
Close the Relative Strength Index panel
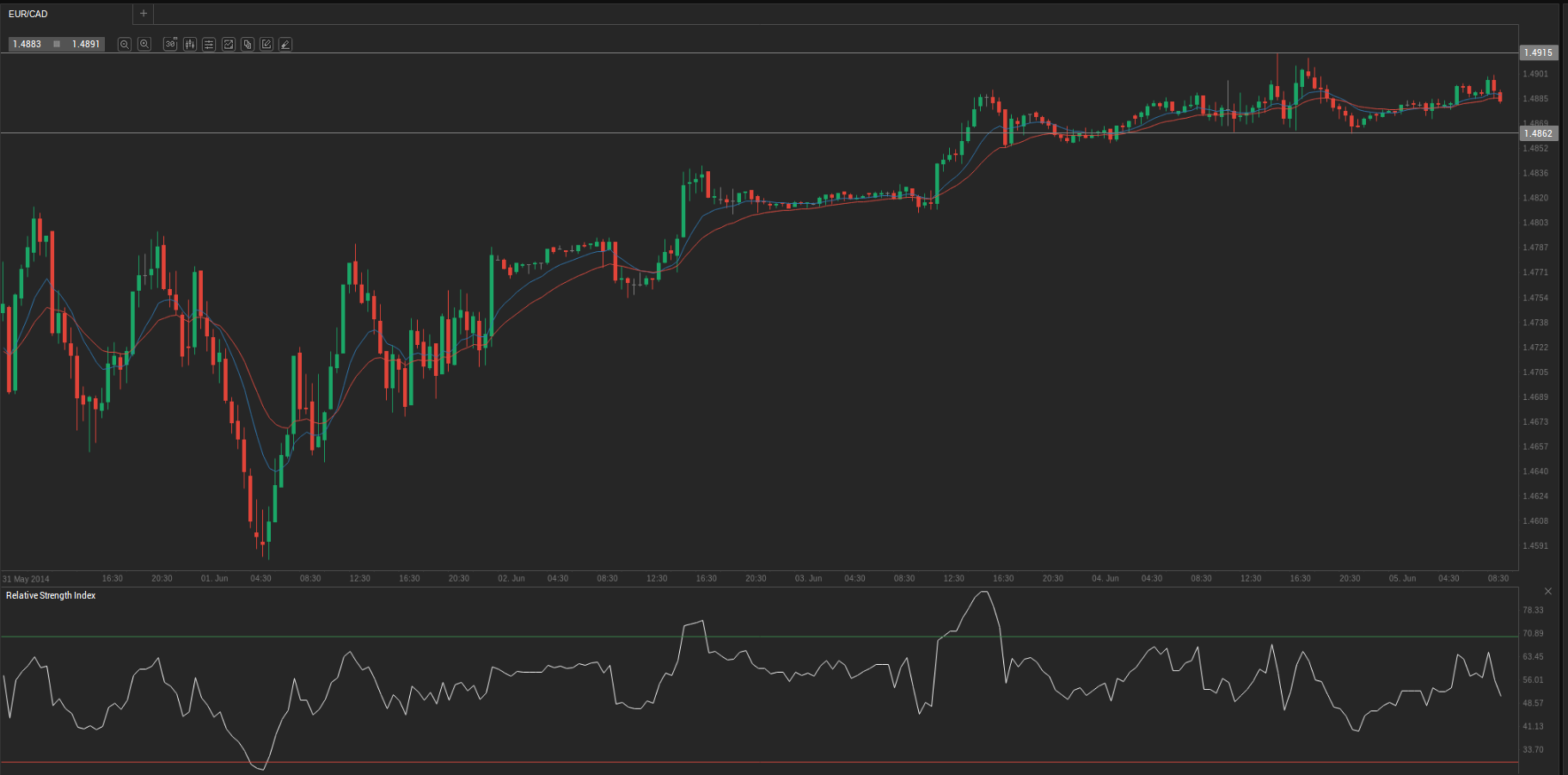pos(1548,592)
